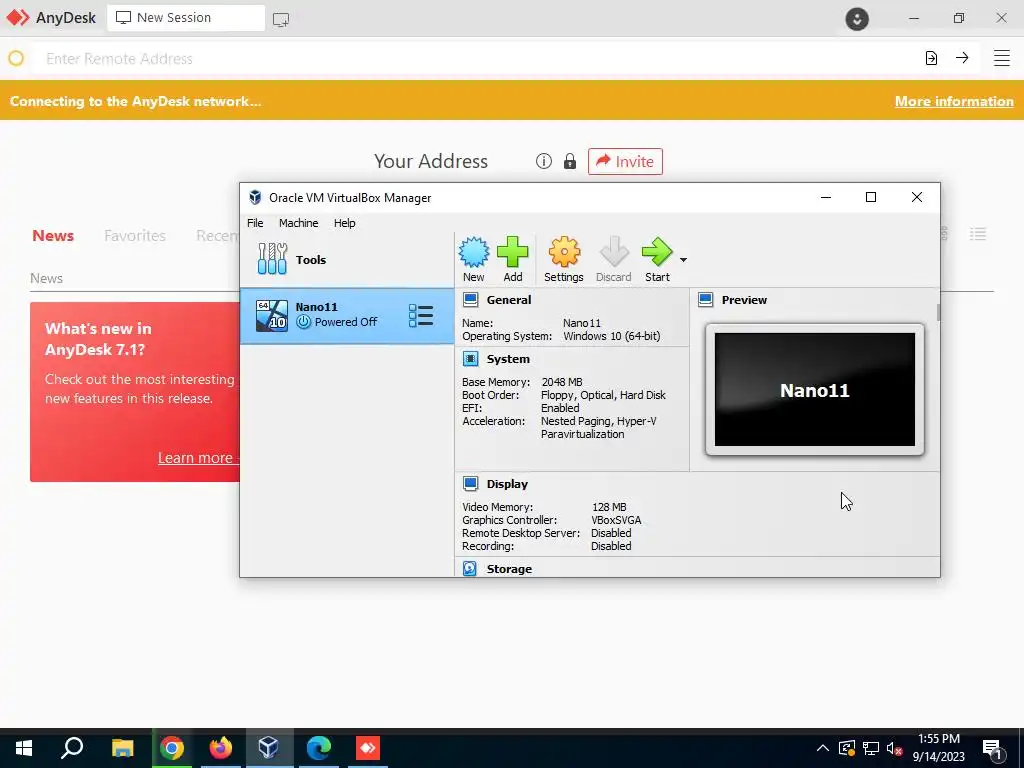1024x768 pixels.
Task: Click AnyDesk new tab monitor icon
Action: [281, 20]
